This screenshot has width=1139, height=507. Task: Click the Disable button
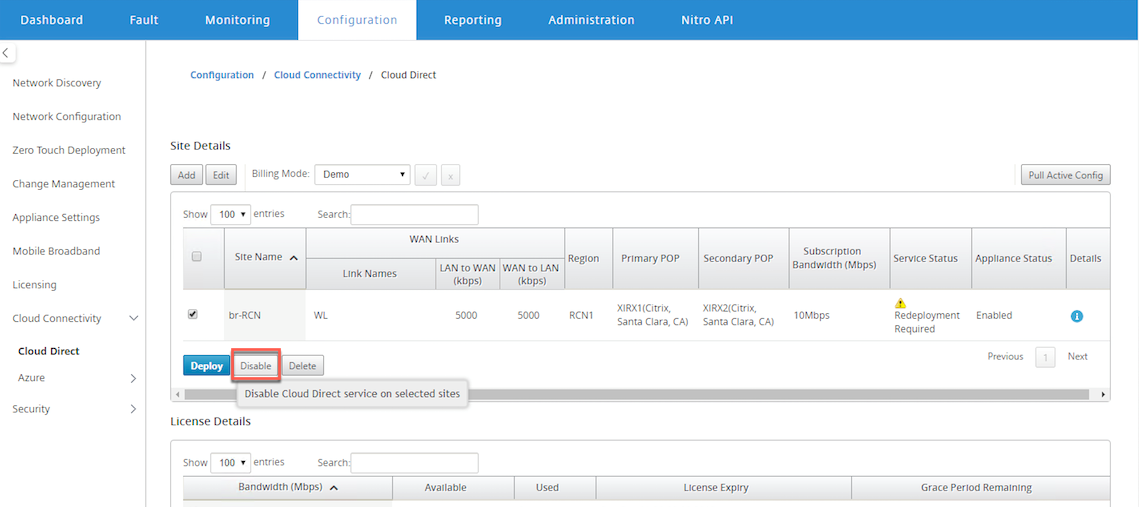tap(256, 366)
